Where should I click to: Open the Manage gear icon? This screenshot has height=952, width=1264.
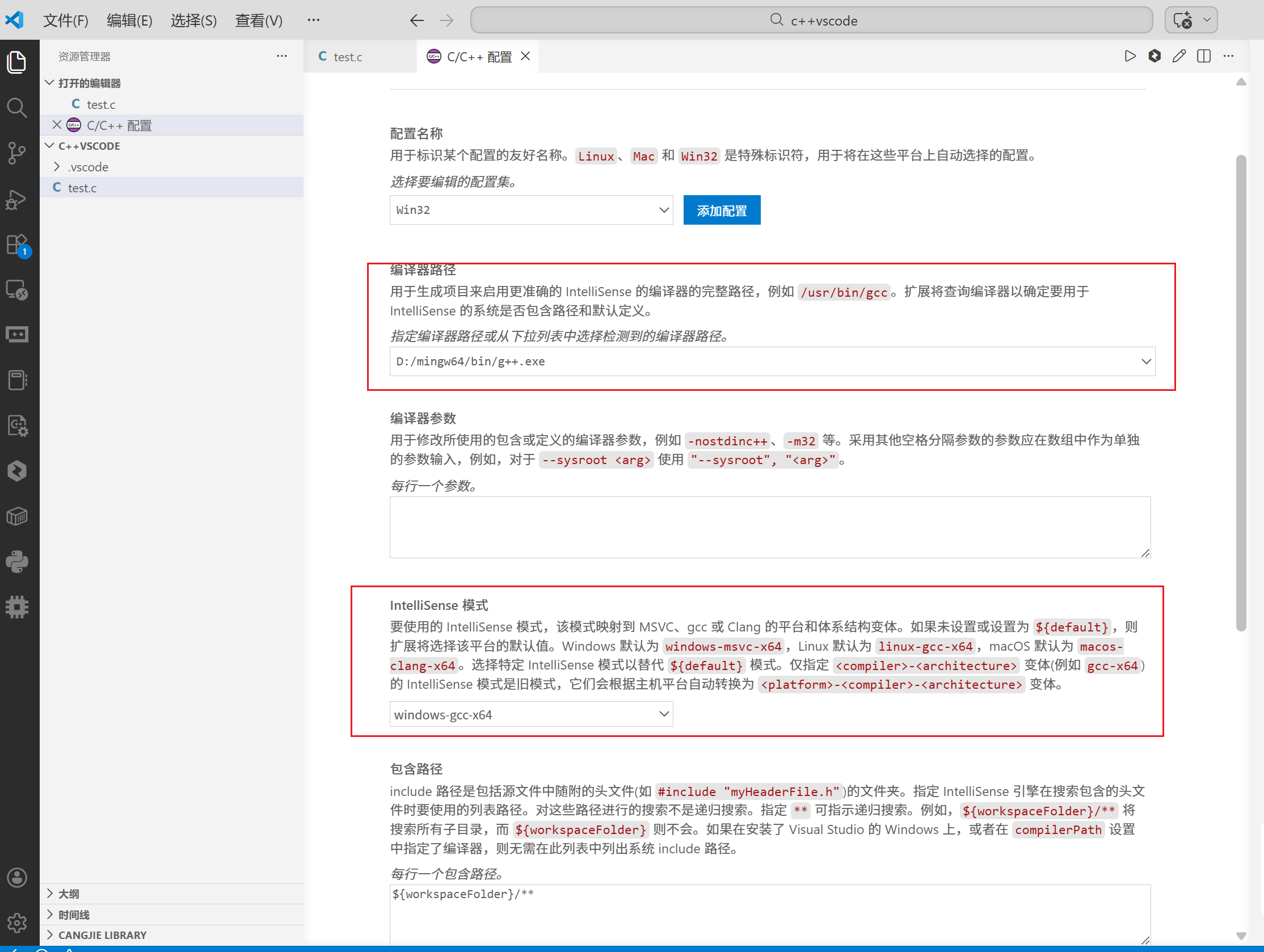(x=16, y=922)
